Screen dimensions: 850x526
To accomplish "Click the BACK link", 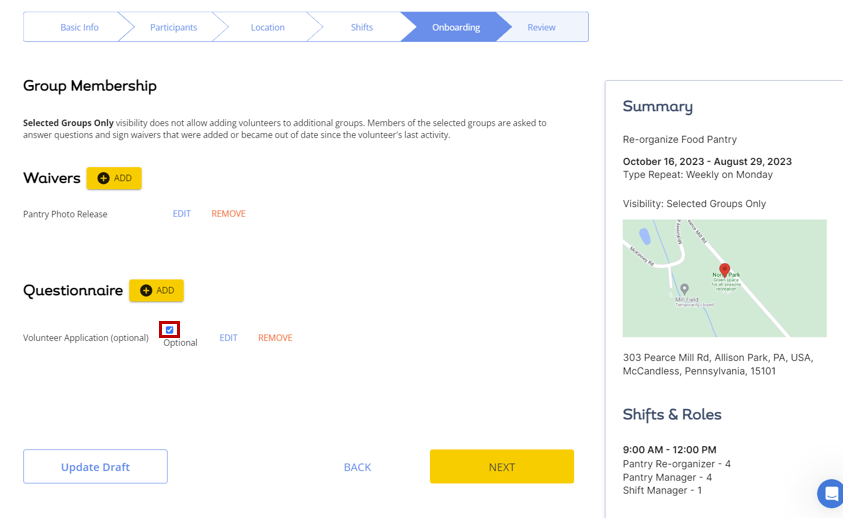I will click(x=358, y=467).
